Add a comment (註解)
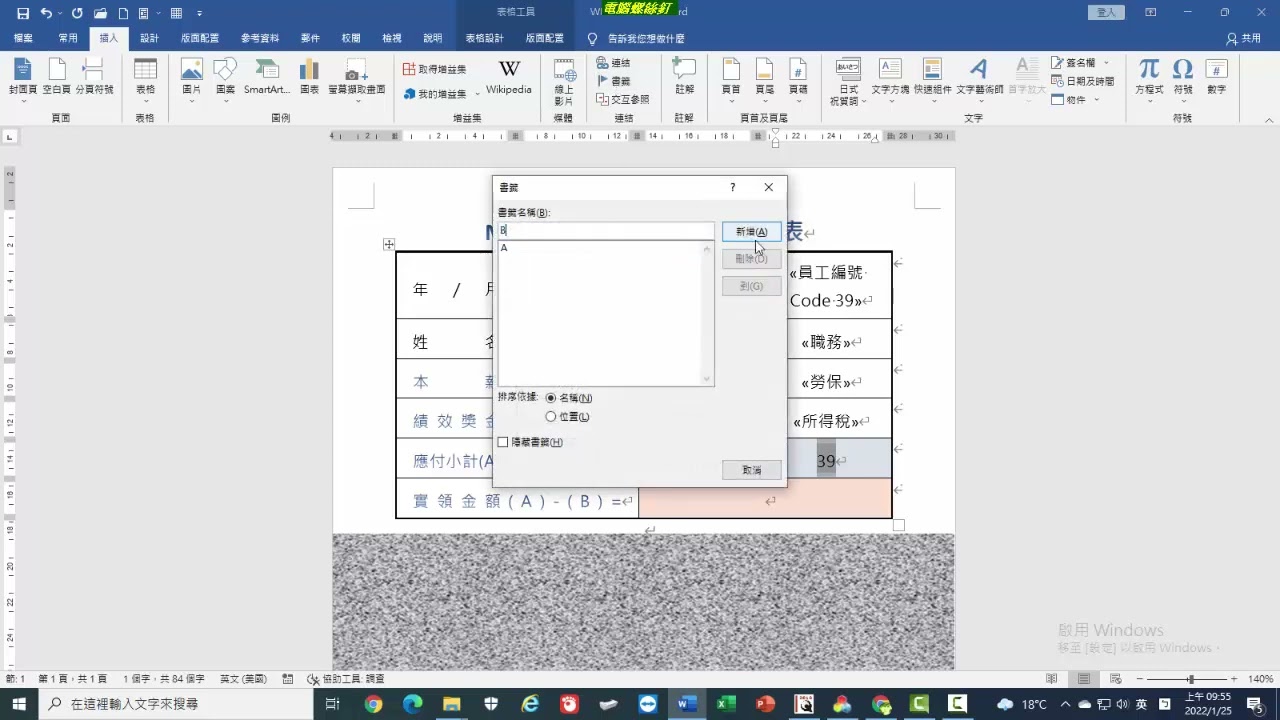This screenshot has width=1280, height=720. pyautogui.click(x=684, y=76)
